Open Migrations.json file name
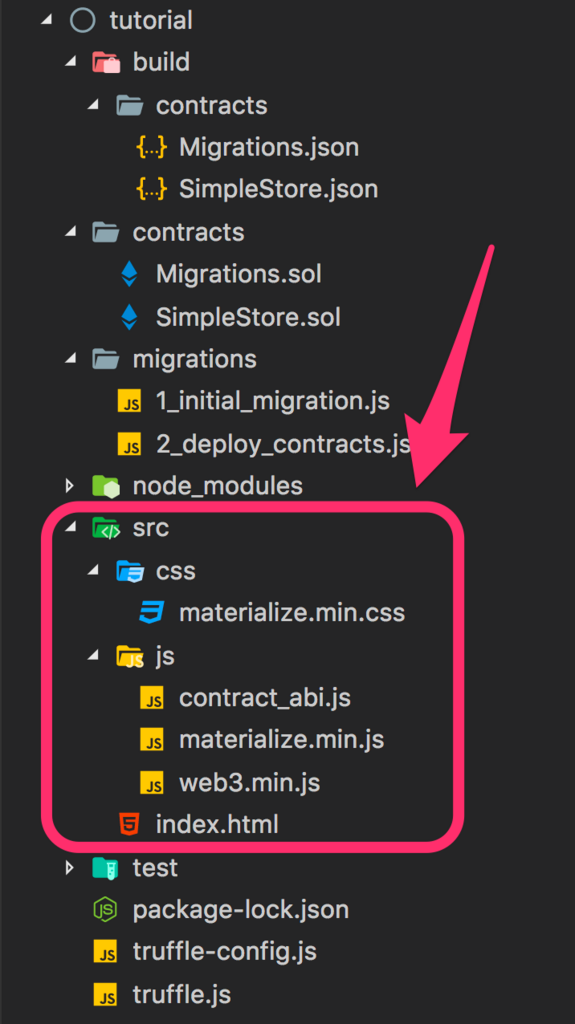Image resolution: width=575 pixels, height=1024 pixels. pyautogui.click(x=269, y=147)
